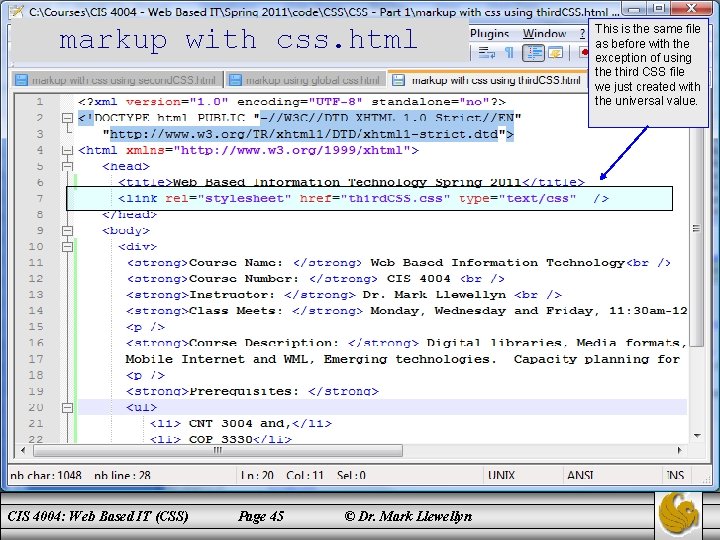Collapse the div element fold on line 10

(x=68, y=247)
